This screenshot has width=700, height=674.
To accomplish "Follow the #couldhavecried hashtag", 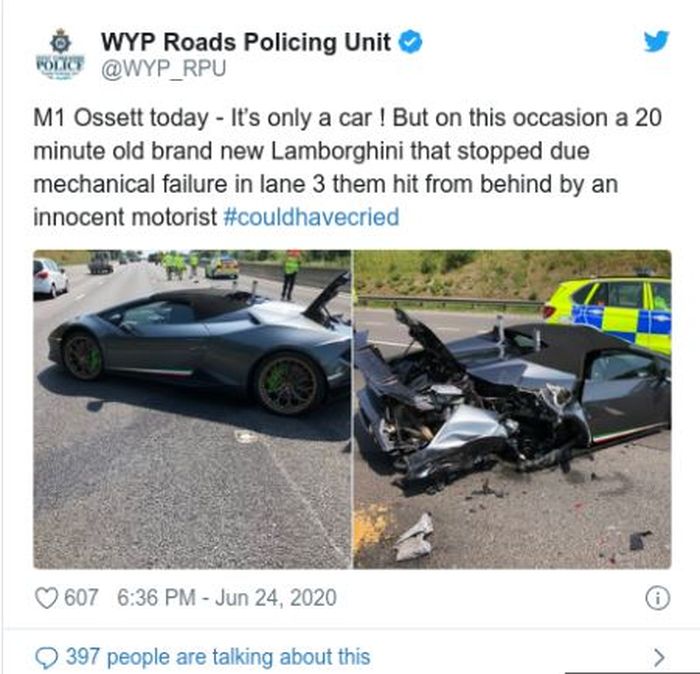I will tap(311, 217).
